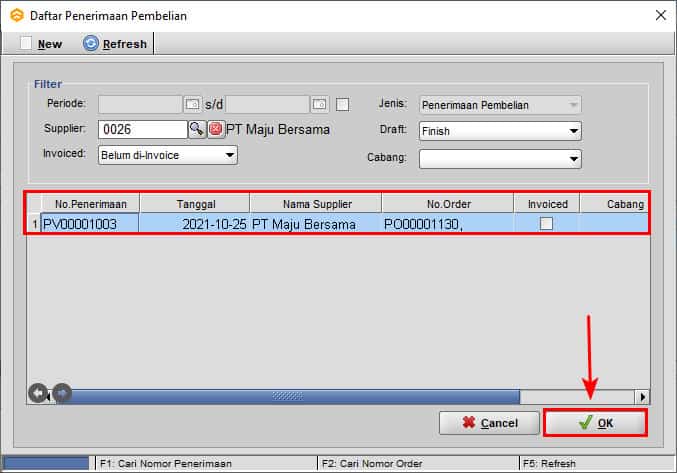Click the app logo in title bar
The image size is (677, 473).
click(x=16, y=15)
